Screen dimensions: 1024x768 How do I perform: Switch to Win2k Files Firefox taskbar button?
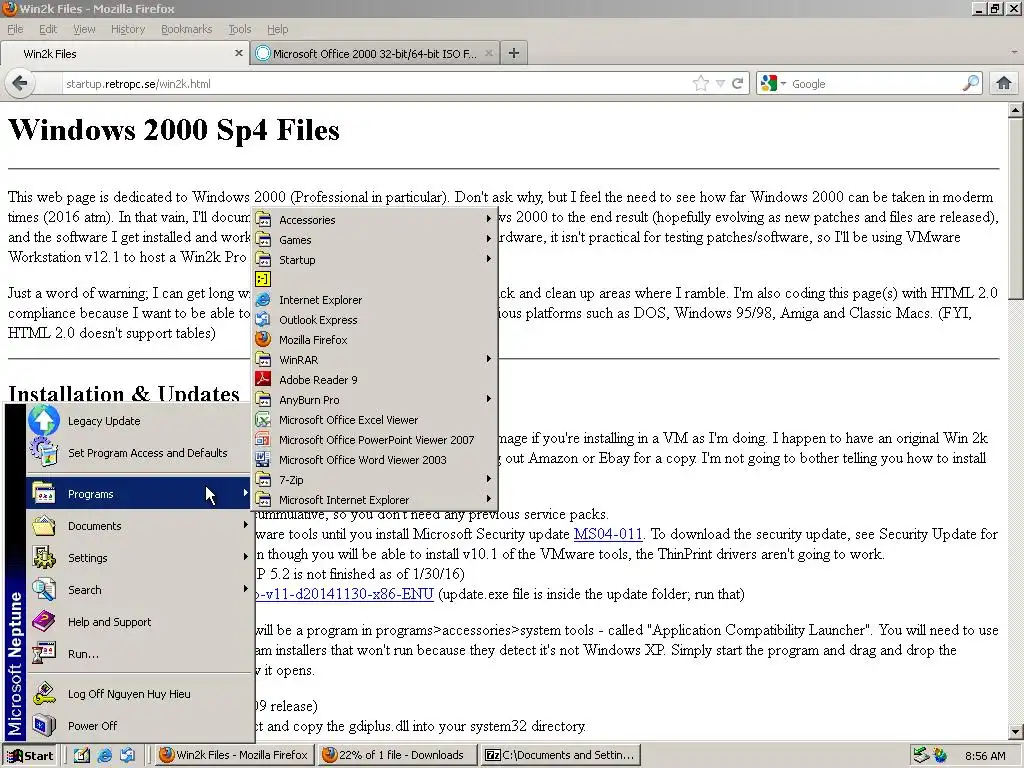(x=234, y=755)
